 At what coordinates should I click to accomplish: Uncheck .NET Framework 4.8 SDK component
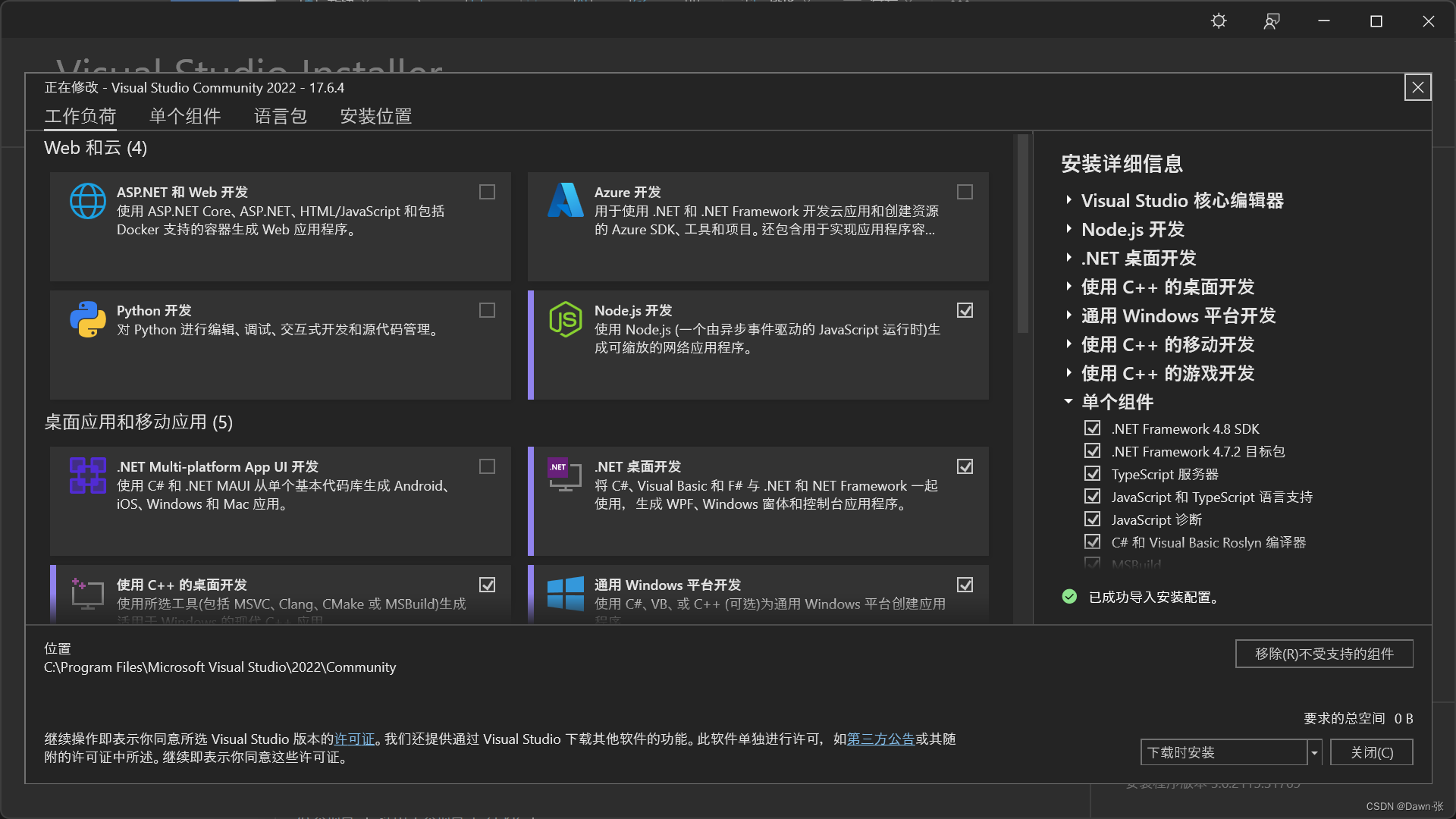(1092, 428)
